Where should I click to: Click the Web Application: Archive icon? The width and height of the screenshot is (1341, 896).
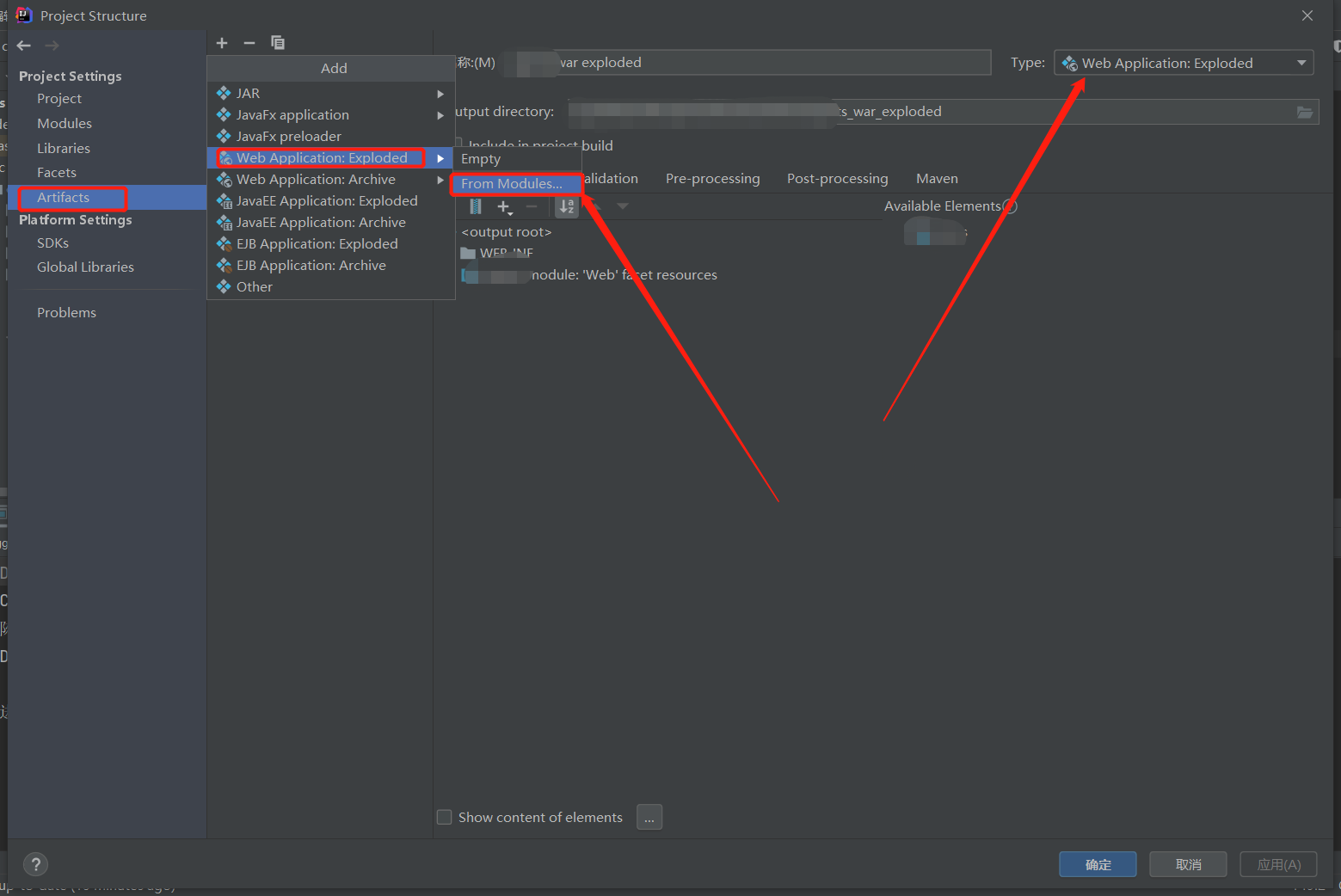coord(225,179)
